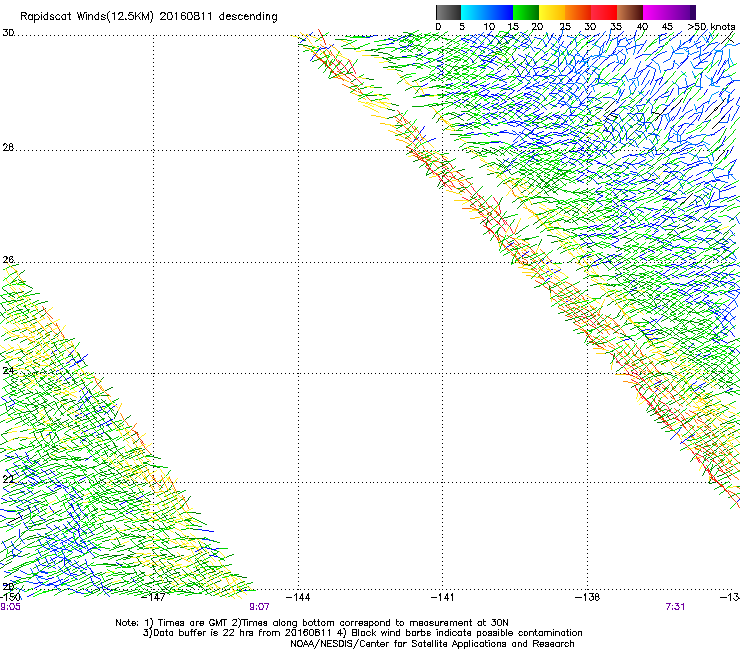The height and width of the screenshot is (650, 740).
Task: Click the dark purple 45-50 knots legend swatch
Action: point(682,12)
